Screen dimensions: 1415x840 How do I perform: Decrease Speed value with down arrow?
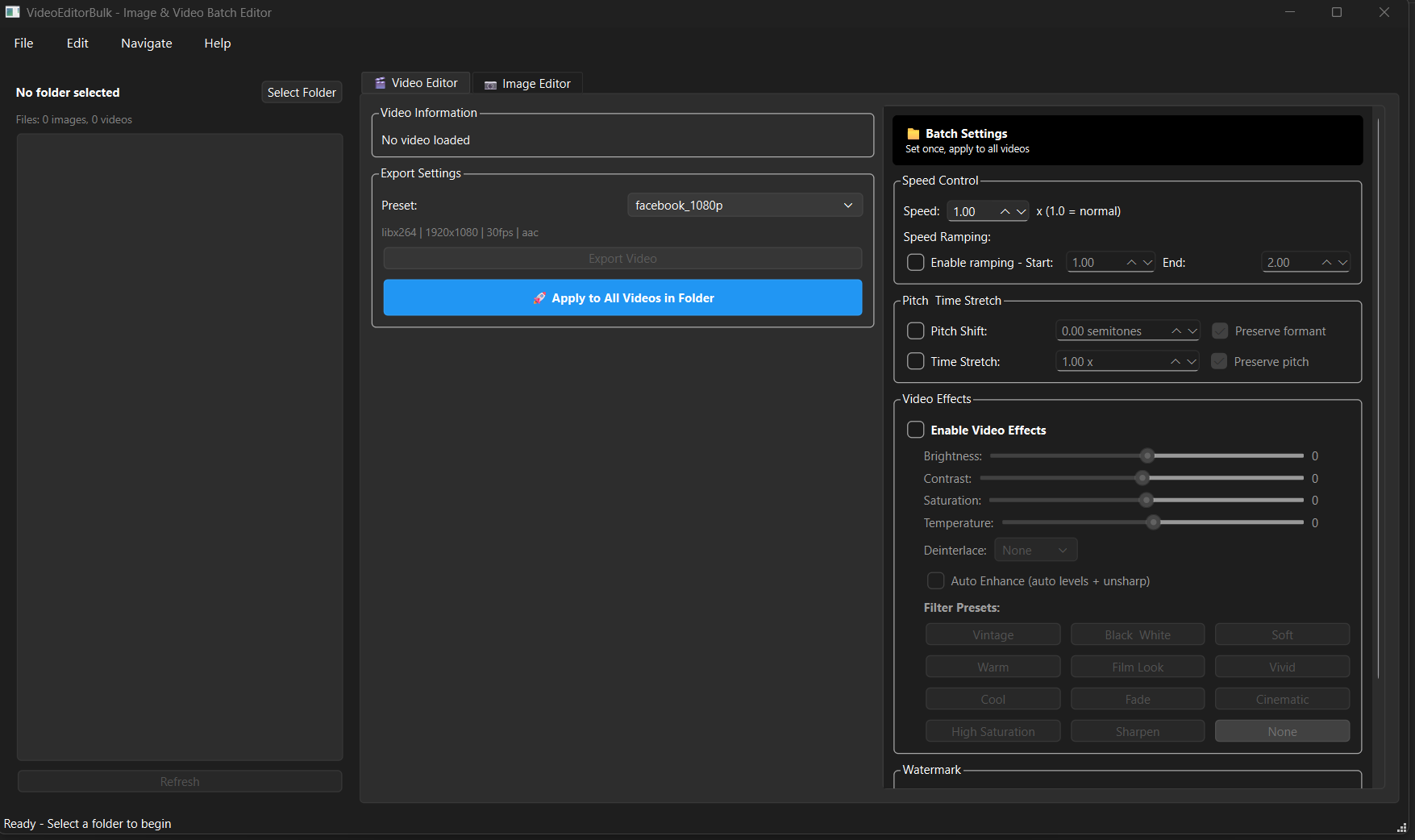click(x=1021, y=211)
